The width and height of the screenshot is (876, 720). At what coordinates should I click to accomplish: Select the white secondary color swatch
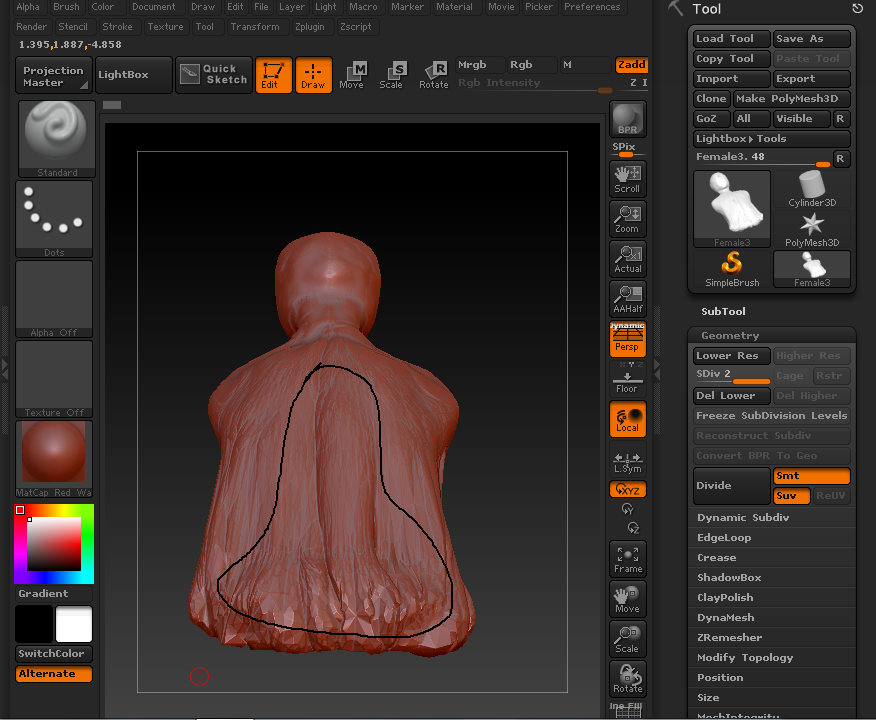[x=74, y=624]
